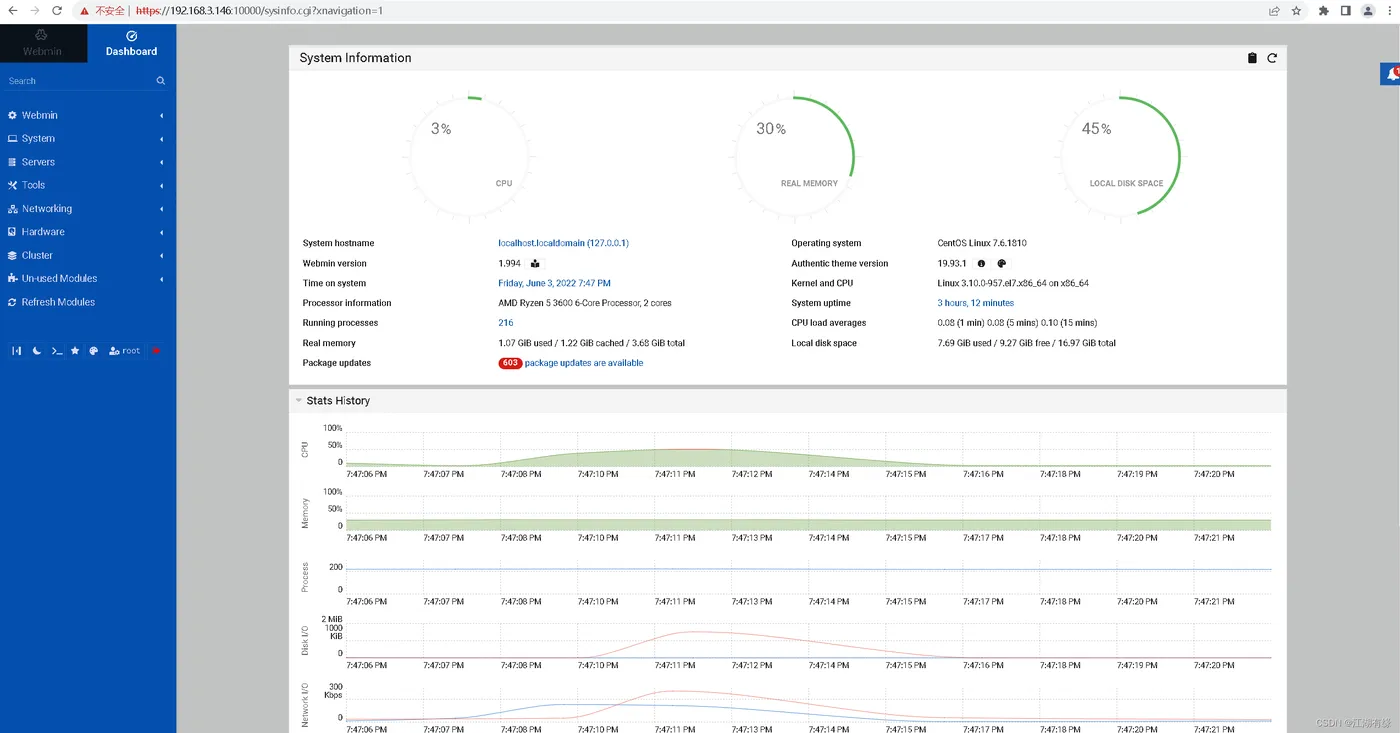Click the CPU history graph

pos(808,450)
